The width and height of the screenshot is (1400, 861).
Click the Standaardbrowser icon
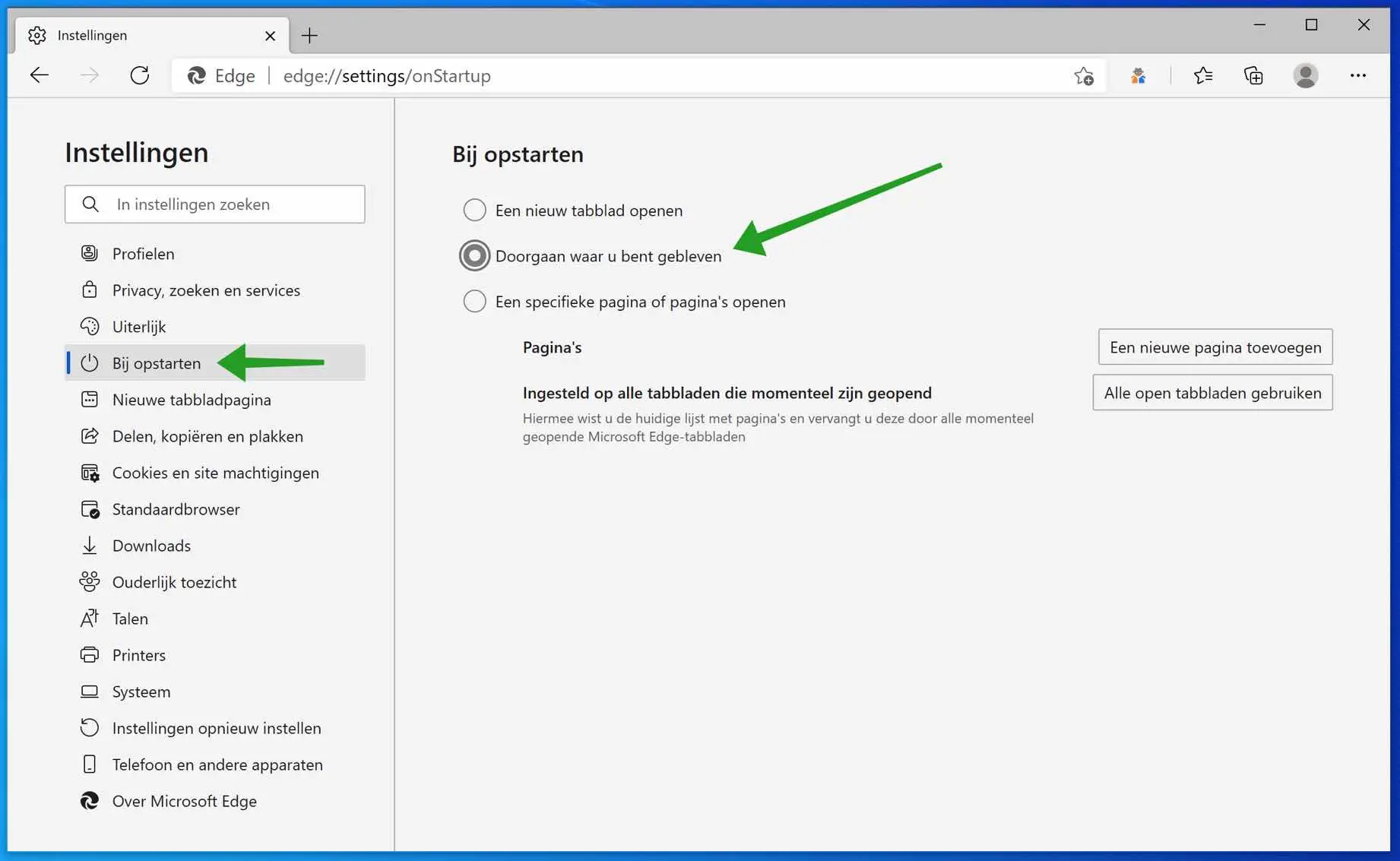90,509
